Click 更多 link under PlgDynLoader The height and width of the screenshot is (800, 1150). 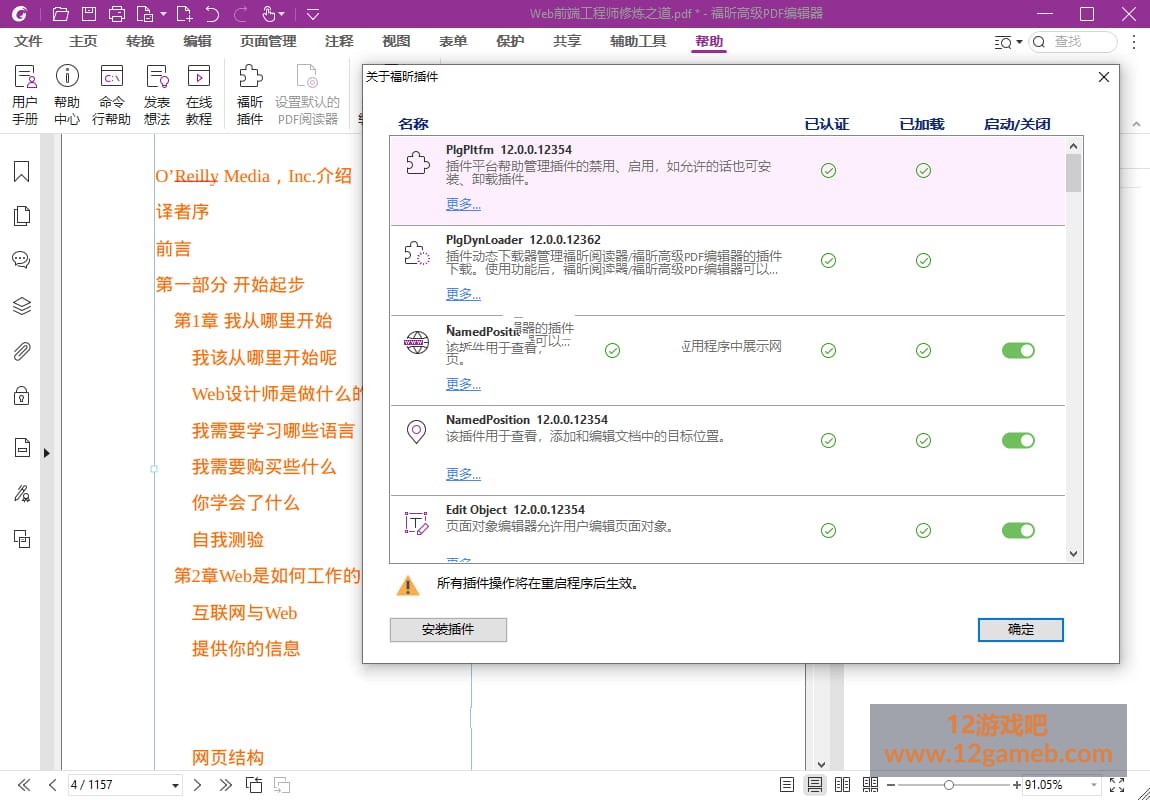tap(463, 294)
